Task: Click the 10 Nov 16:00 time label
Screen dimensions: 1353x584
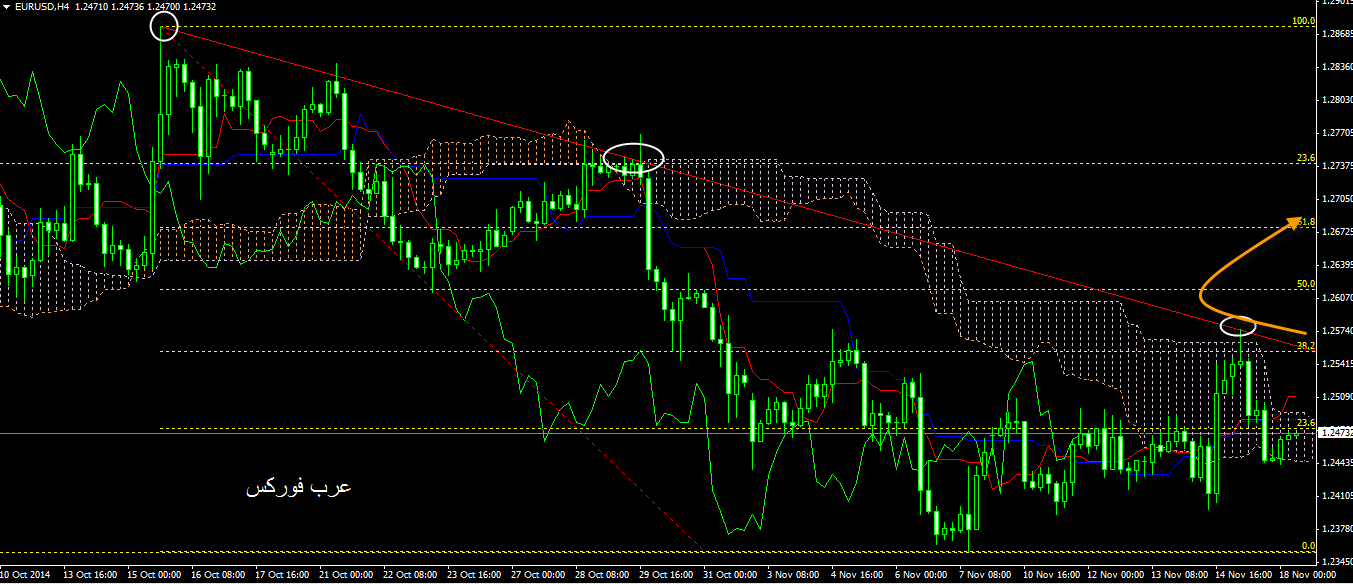Action: pos(1052,576)
